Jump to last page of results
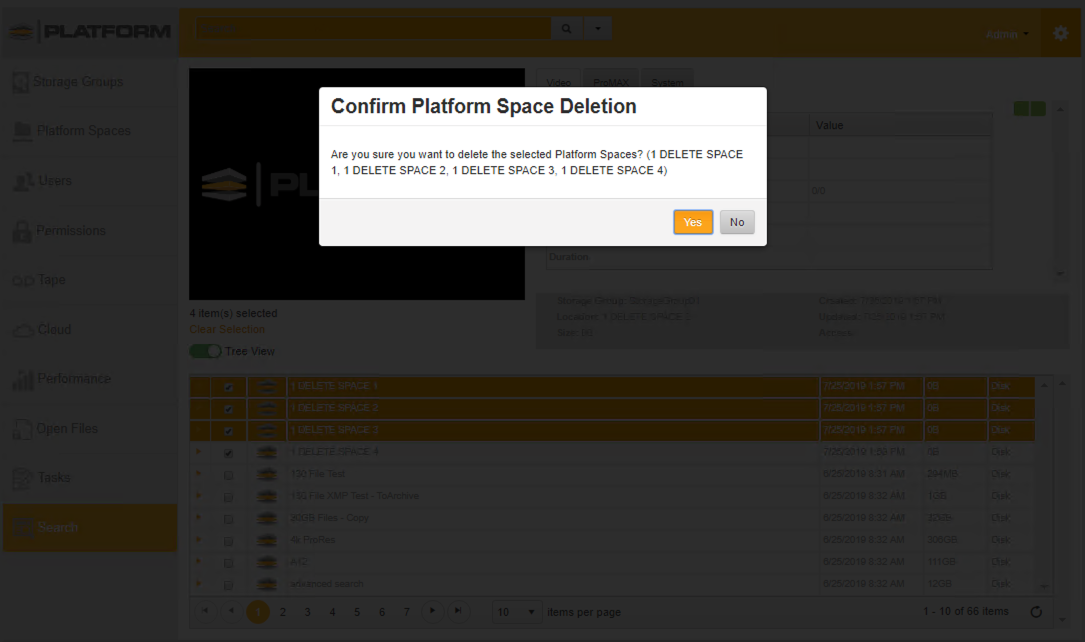 point(458,611)
